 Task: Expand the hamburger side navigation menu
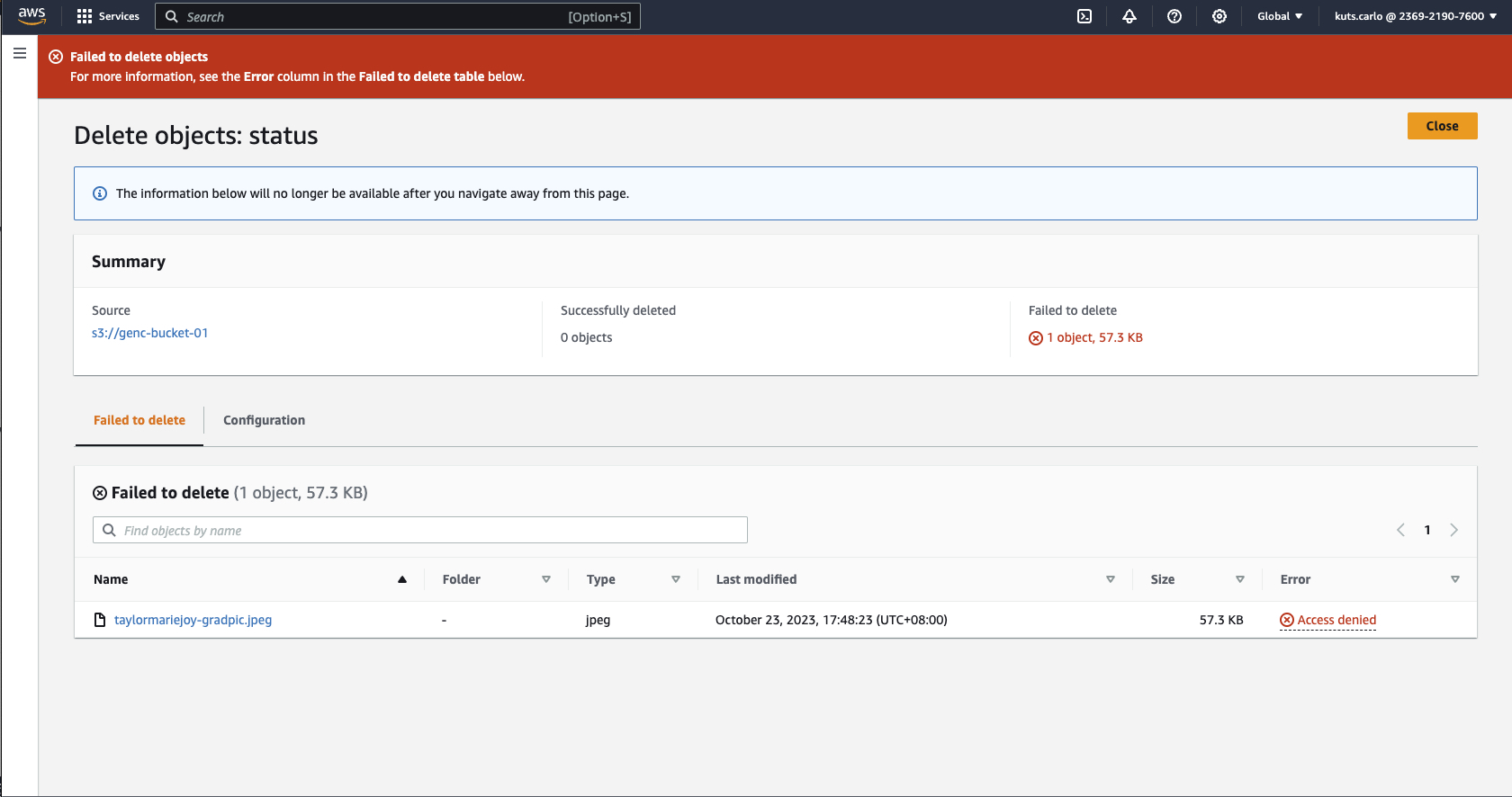(x=20, y=54)
